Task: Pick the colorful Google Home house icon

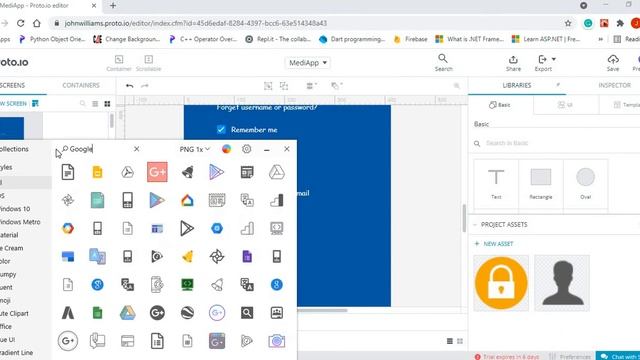Action: point(187,200)
